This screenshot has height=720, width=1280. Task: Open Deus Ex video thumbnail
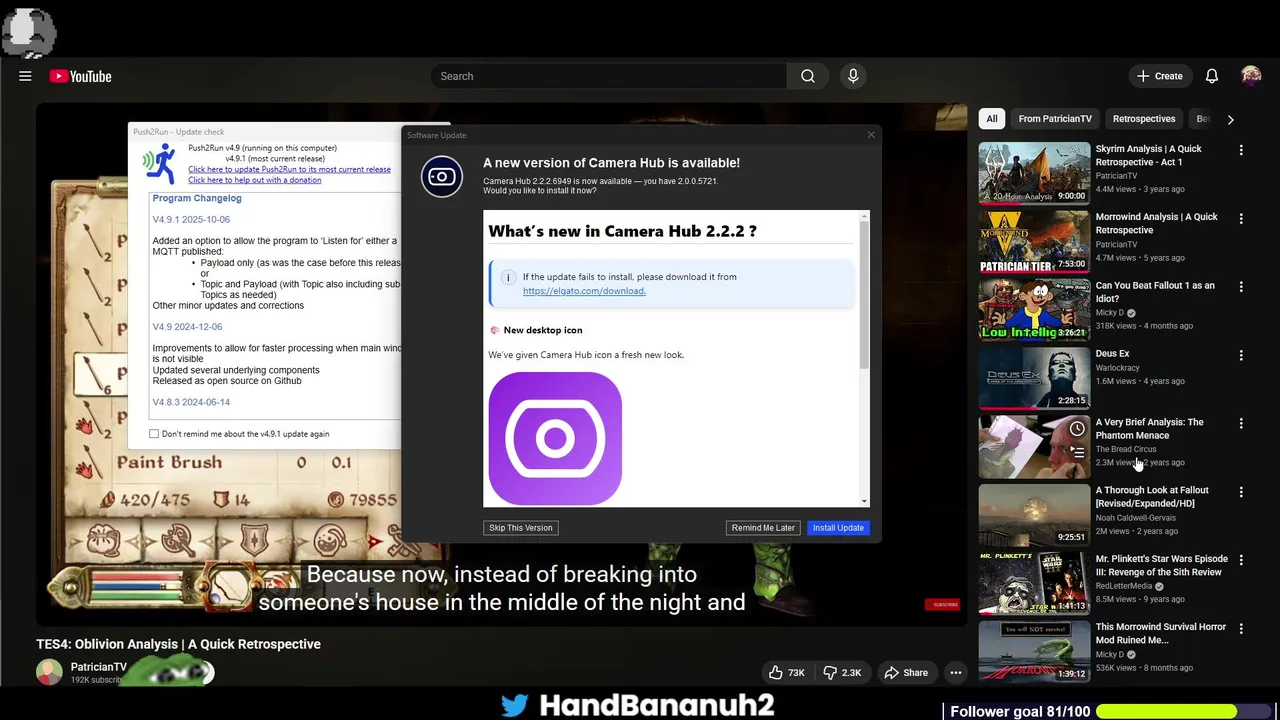pos(1034,378)
